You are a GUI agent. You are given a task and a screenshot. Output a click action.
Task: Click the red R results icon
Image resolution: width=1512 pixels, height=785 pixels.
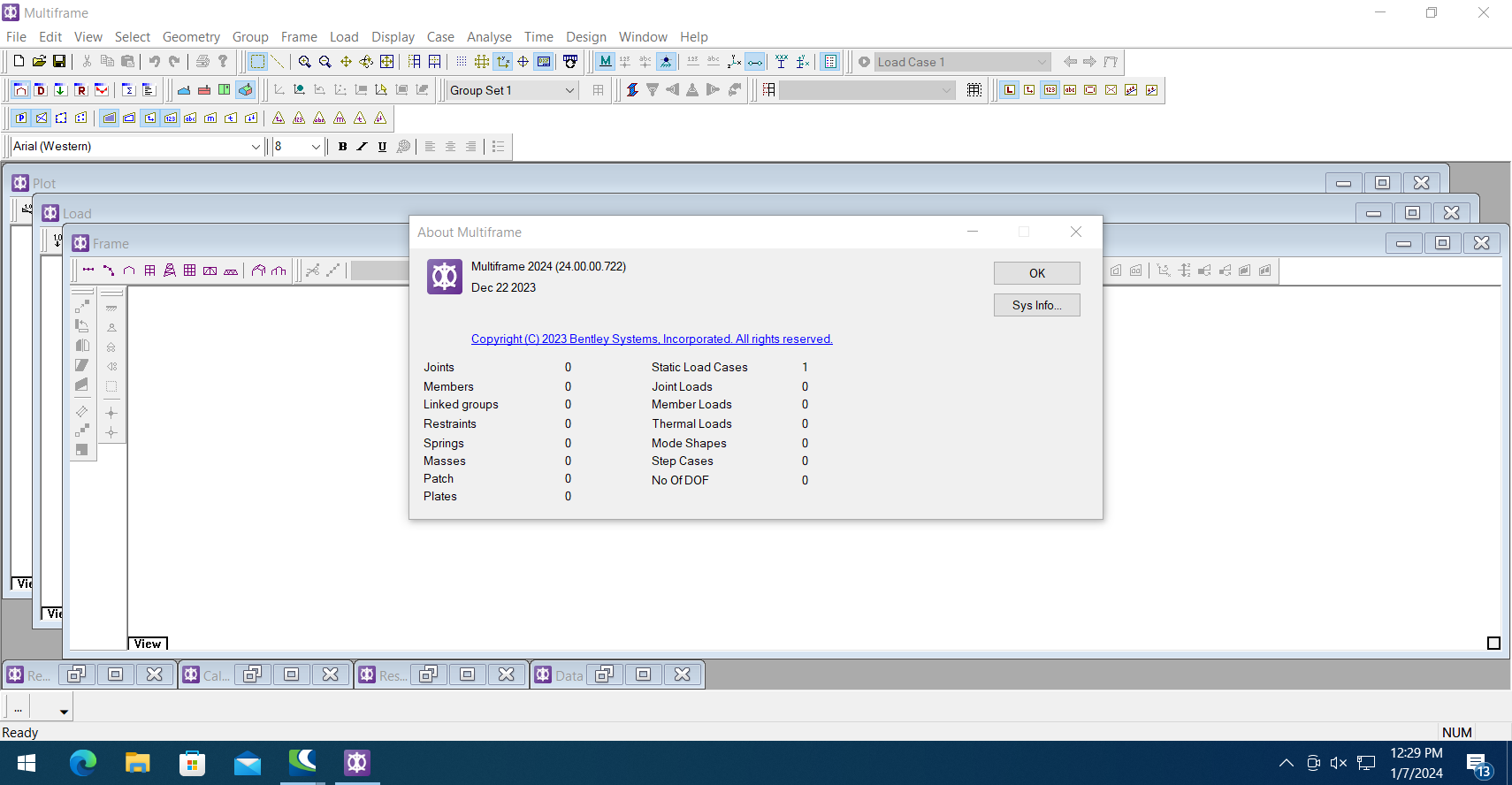[80, 89]
